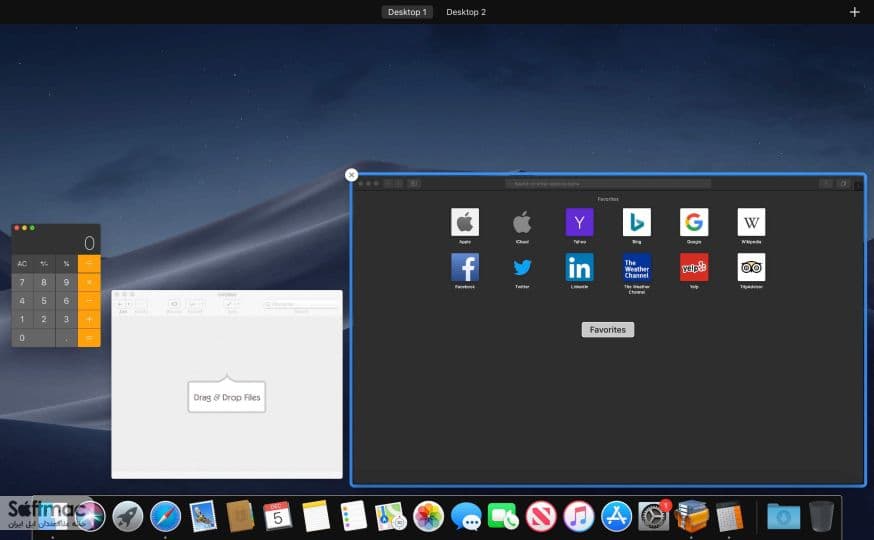Image resolution: width=874 pixels, height=540 pixels.
Task: Click digit 9 in Calculator
Action: coord(66,282)
